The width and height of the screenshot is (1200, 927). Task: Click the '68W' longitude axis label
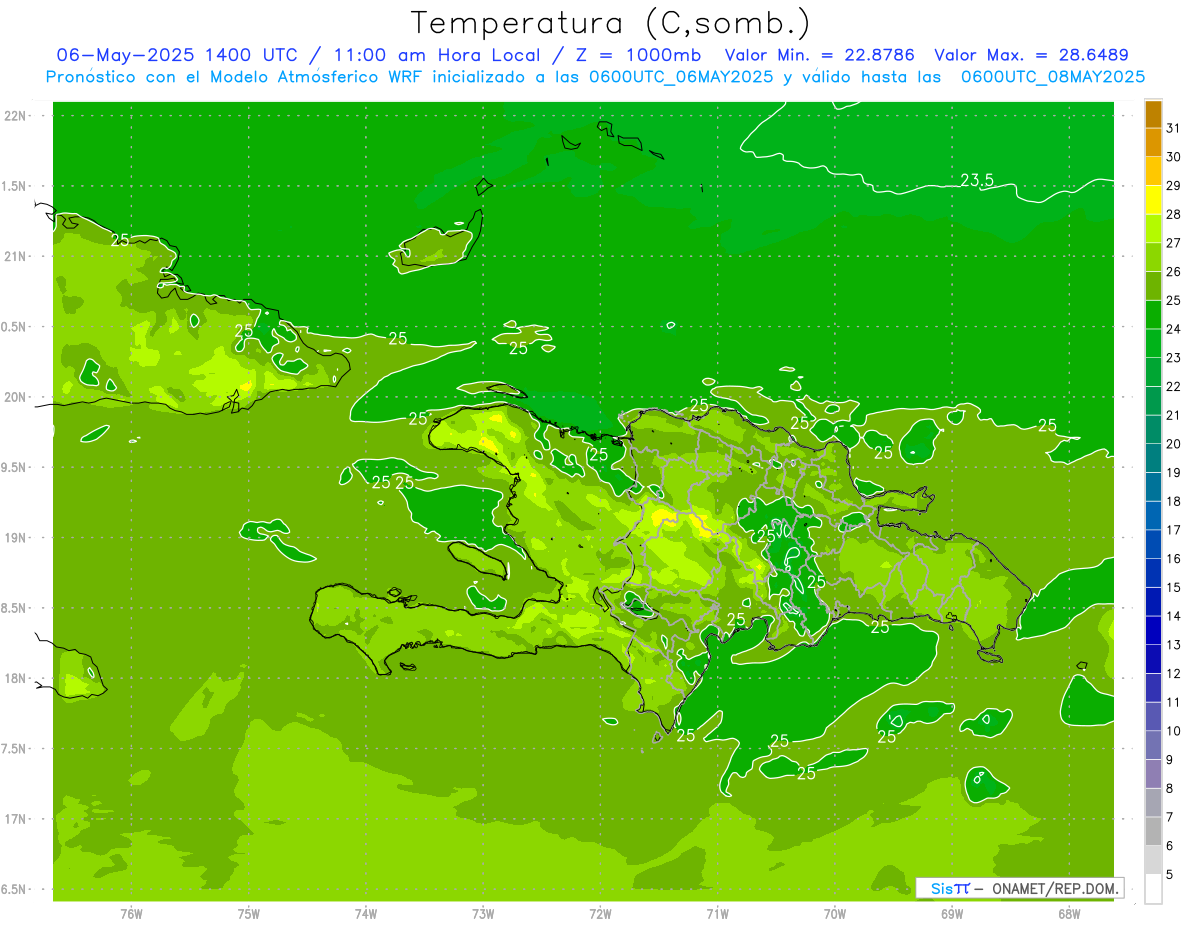coord(1069,914)
